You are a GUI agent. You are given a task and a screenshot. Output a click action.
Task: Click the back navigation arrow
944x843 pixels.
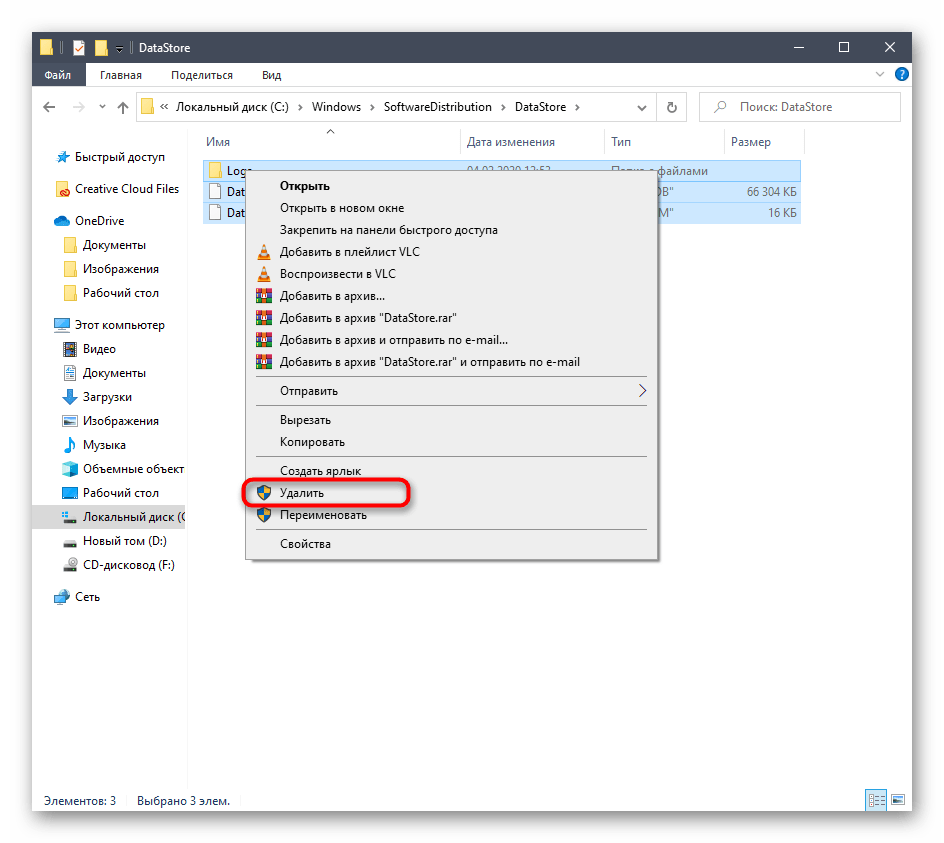(50, 107)
